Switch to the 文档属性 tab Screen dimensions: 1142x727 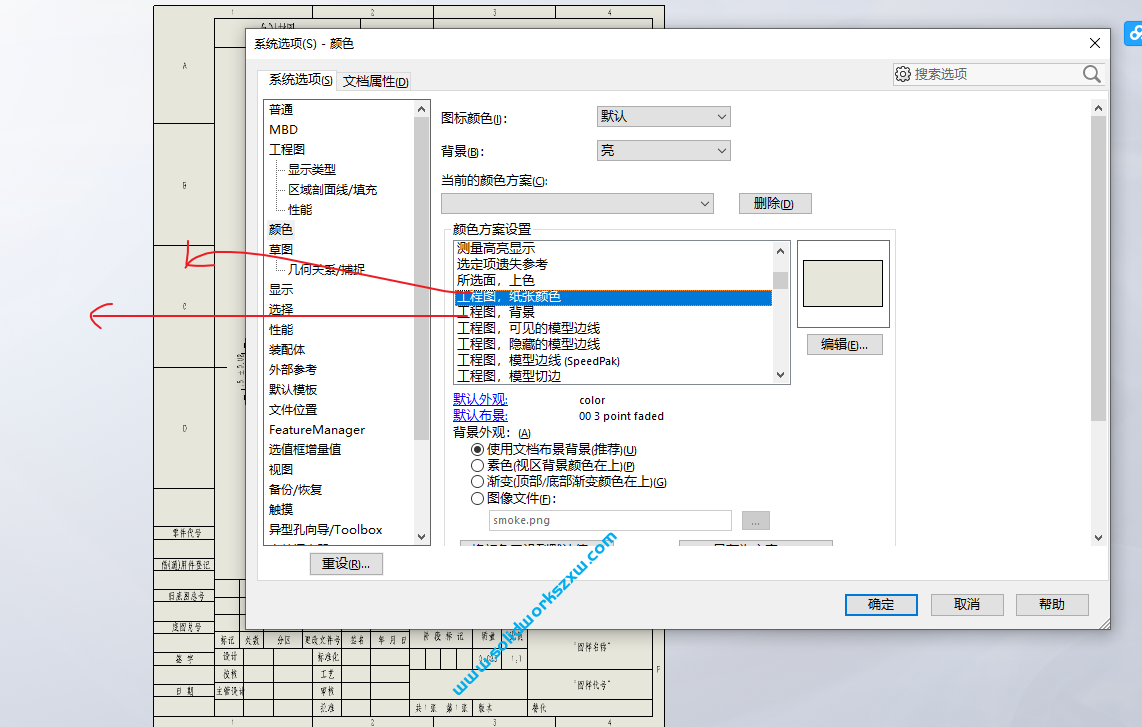[x=375, y=80]
